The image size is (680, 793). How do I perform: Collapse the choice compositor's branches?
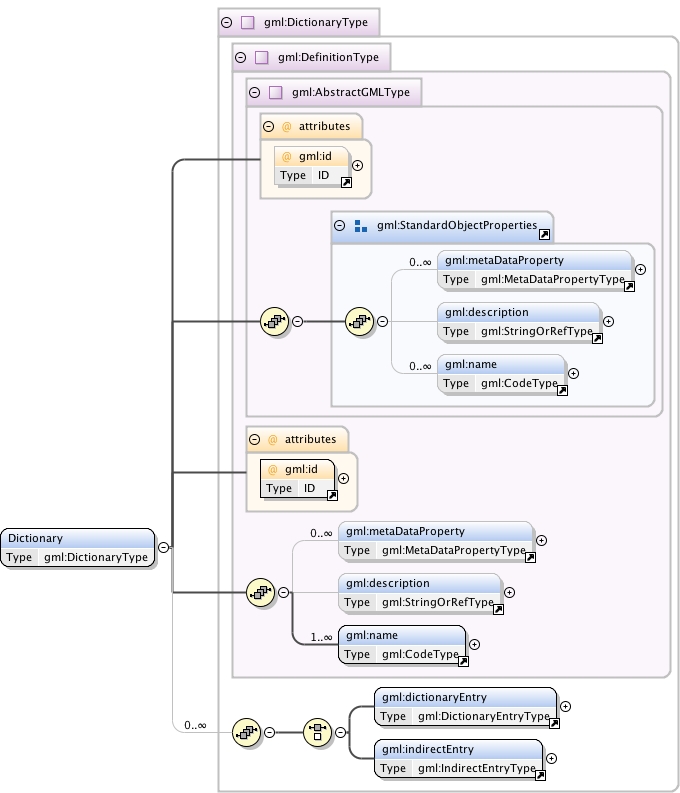[341, 732]
